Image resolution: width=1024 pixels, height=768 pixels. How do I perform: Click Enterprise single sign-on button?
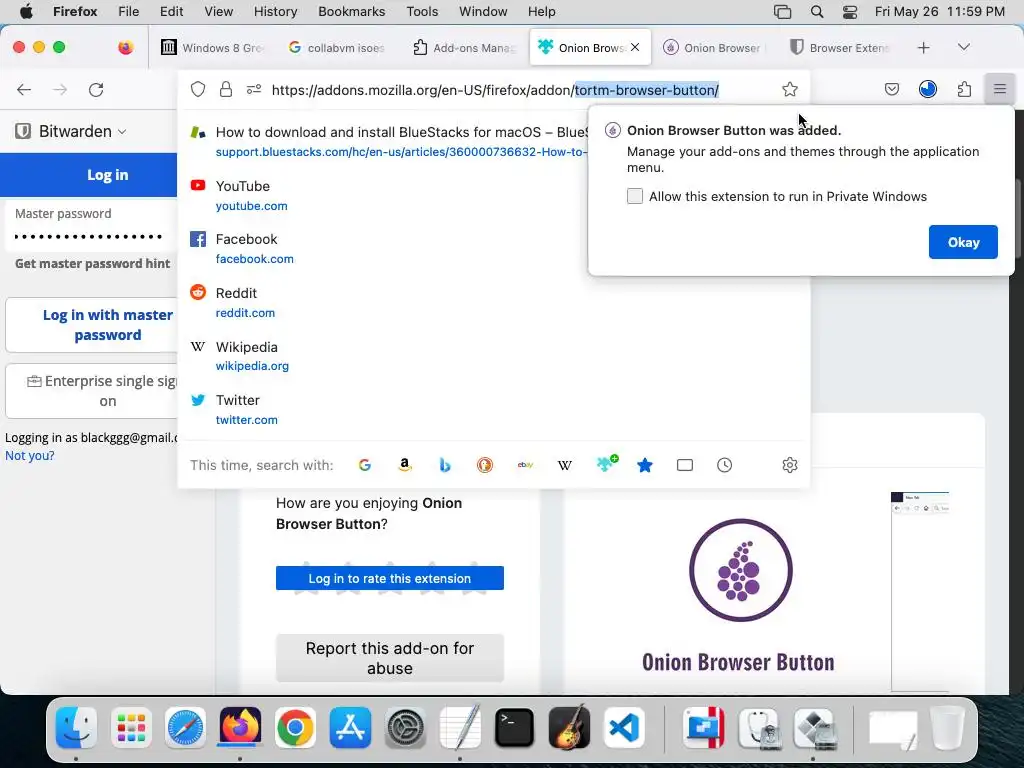pos(91,391)
